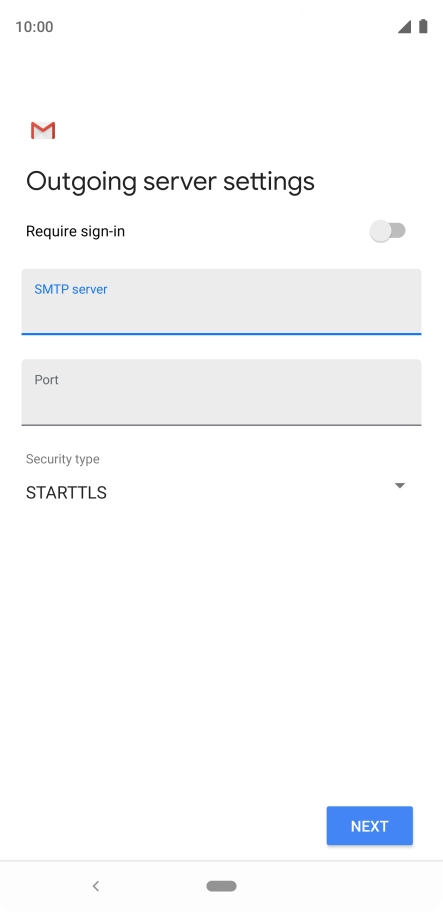The height and width of the screenshot is (912, 443).
Task: Tap the 10:00 clock in status bar
Action: tap(34, 27)
